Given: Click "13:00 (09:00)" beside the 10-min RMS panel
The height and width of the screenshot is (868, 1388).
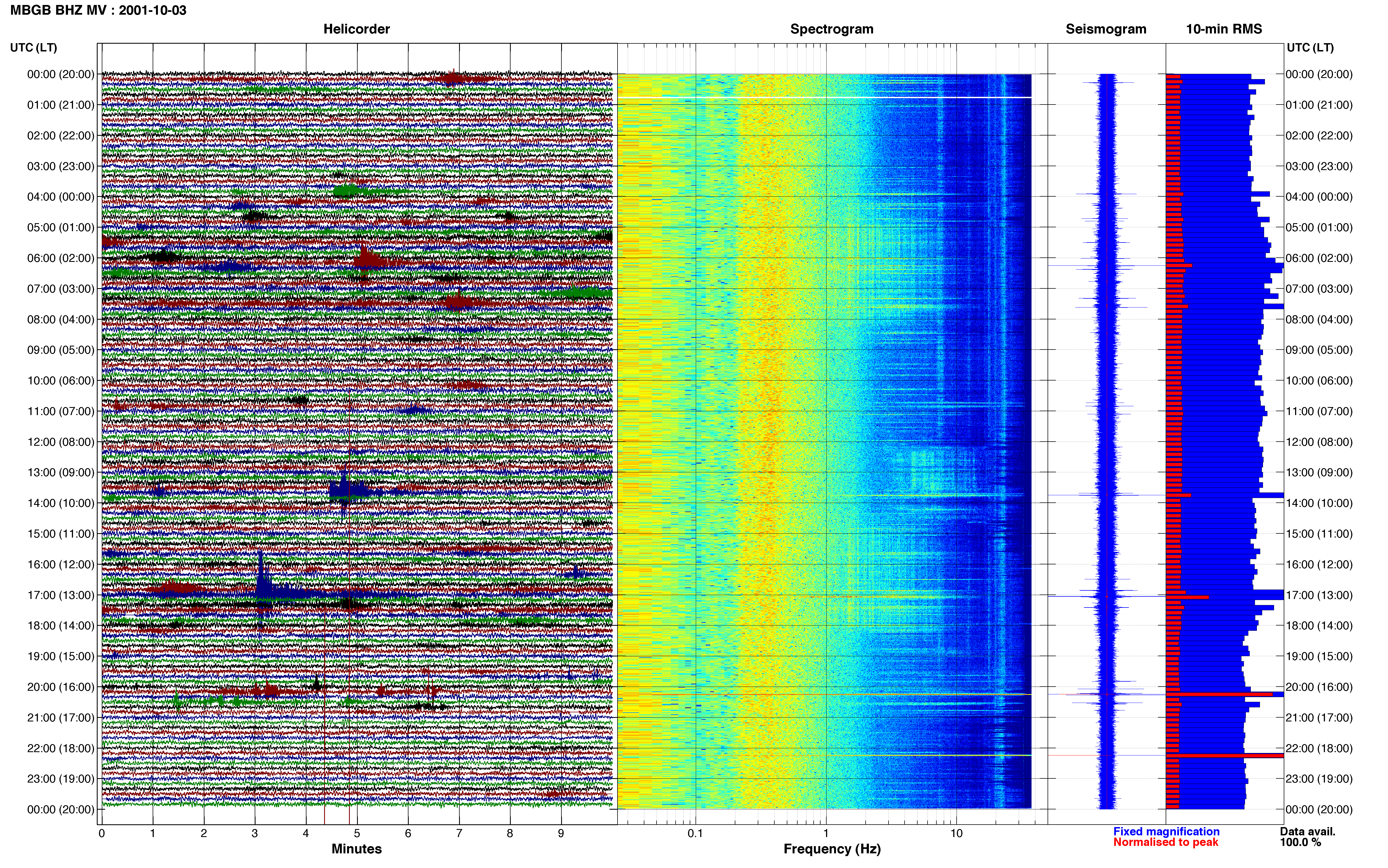Looking at the screenshot, I should (x=1319, y=473).
